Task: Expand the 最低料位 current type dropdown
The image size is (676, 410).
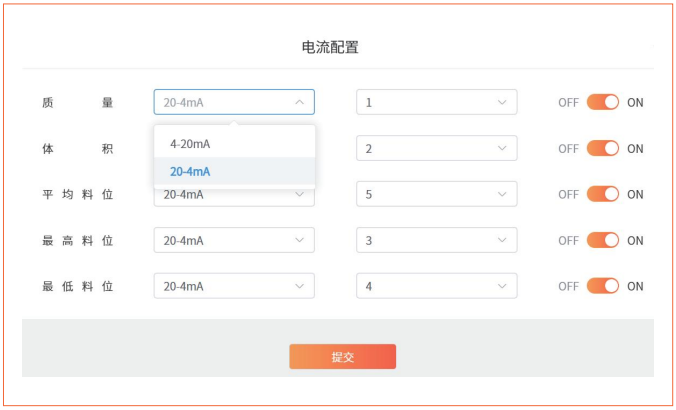Action: coord(233,286)
